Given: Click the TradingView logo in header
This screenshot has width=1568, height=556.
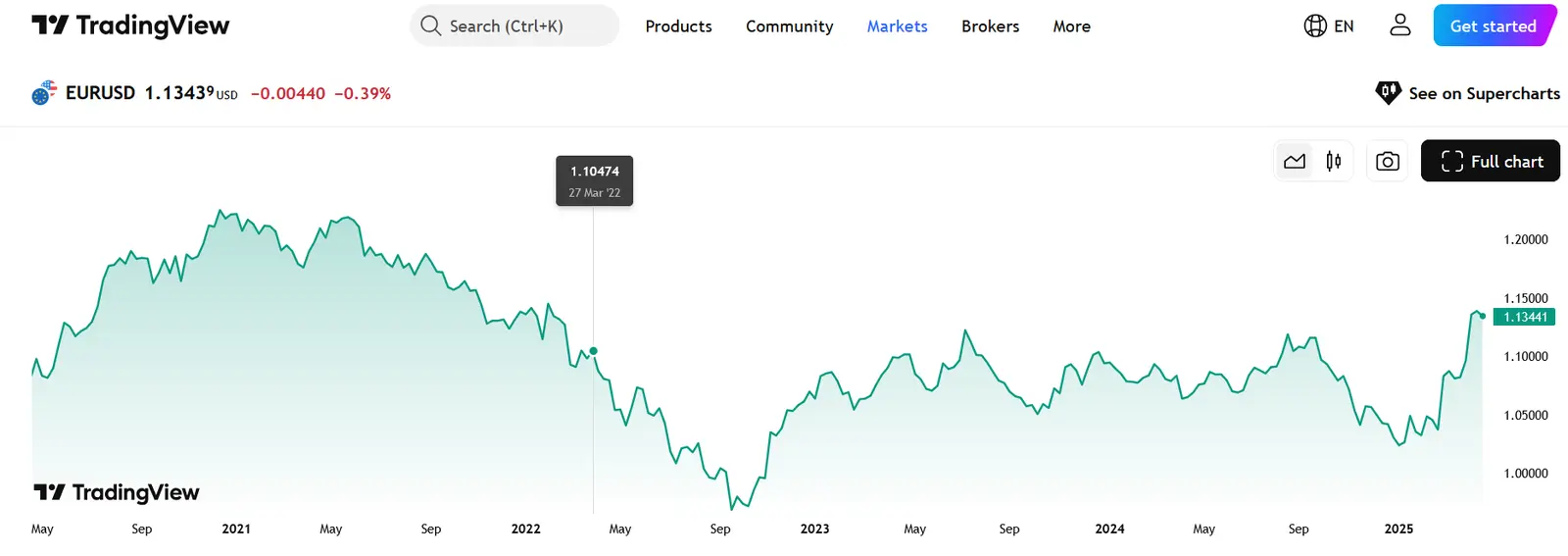Looking at the screenshot, I should click(x=130, y=25).
